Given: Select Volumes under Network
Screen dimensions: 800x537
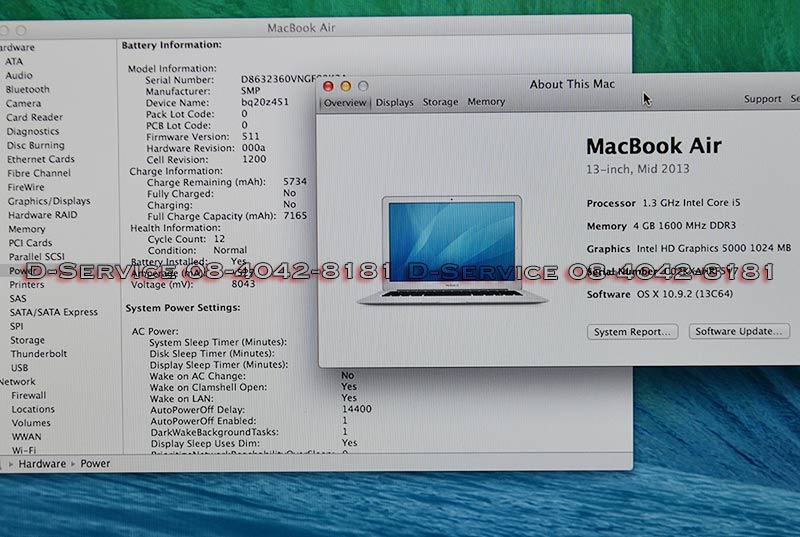Looking at the screenshot, I should pos(31,423).
